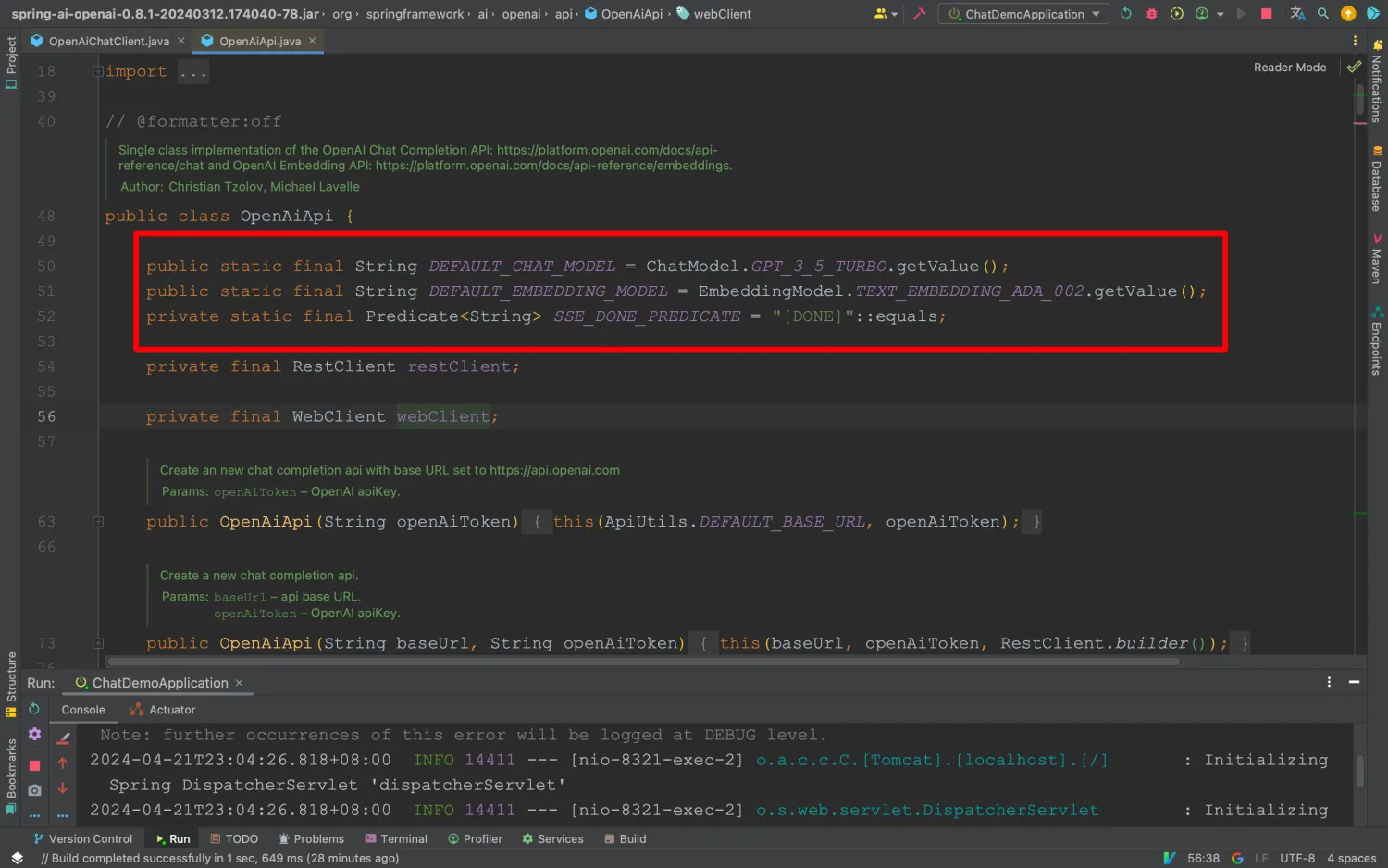Image resolution: width=1388 pixels, height=868 pixels.
Task: Click the tool window quick-access icon bottom-left
Action: [x=17, y=858]
